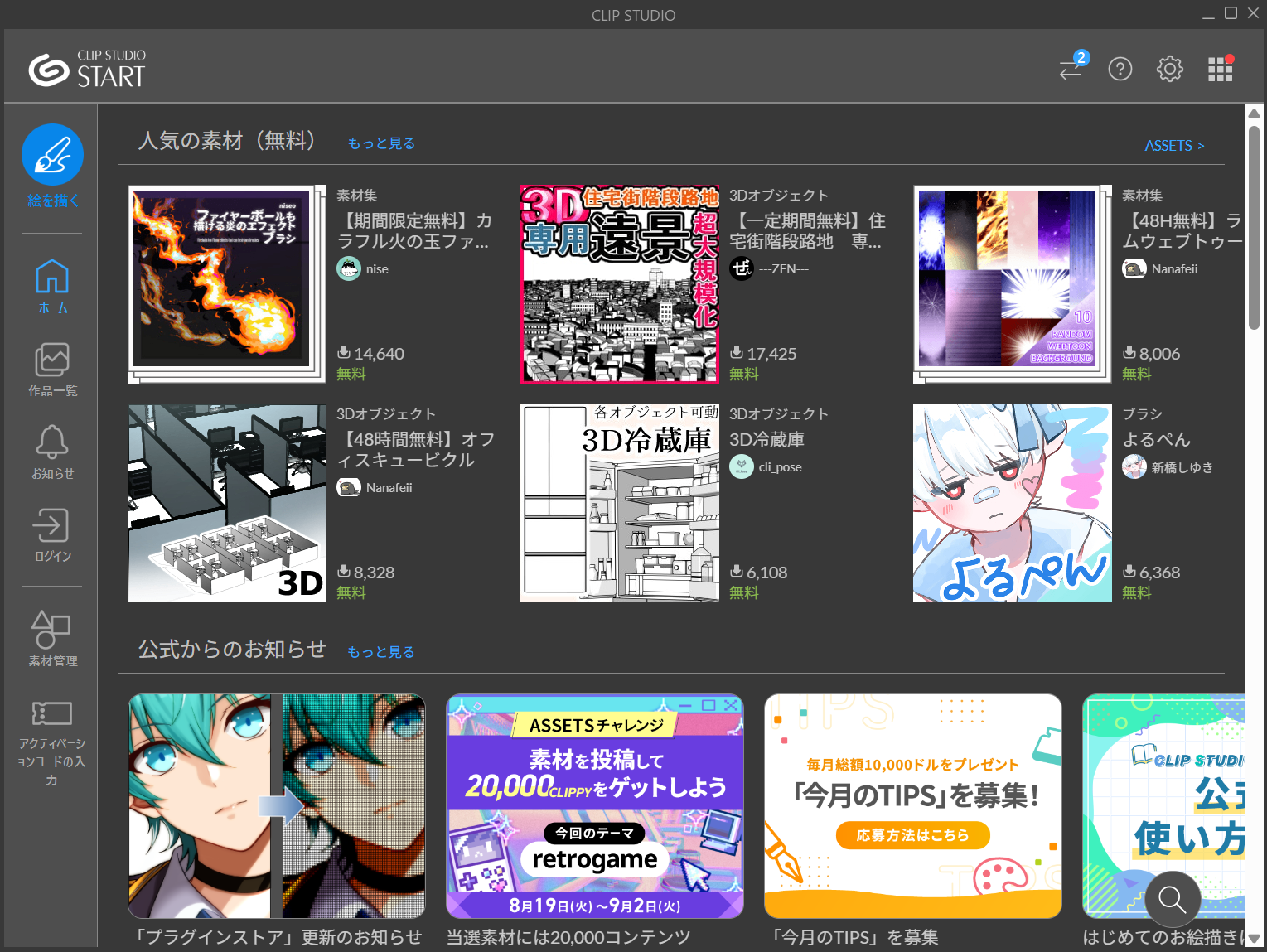Click nise author avatar
The height and width of the screenshot is (952, 1267).
(349, 268)
